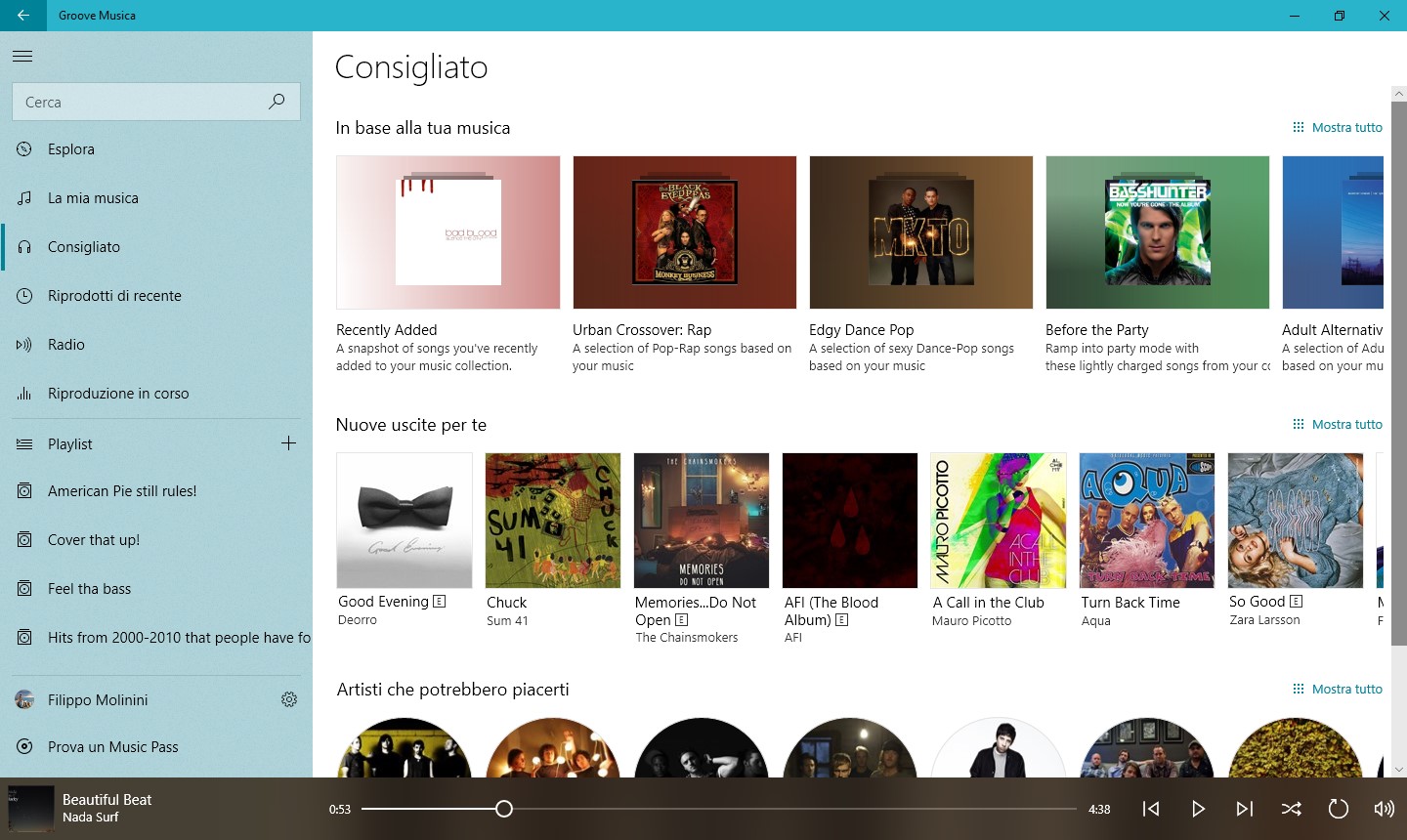Click the Playlist list icon

[24, 444]
